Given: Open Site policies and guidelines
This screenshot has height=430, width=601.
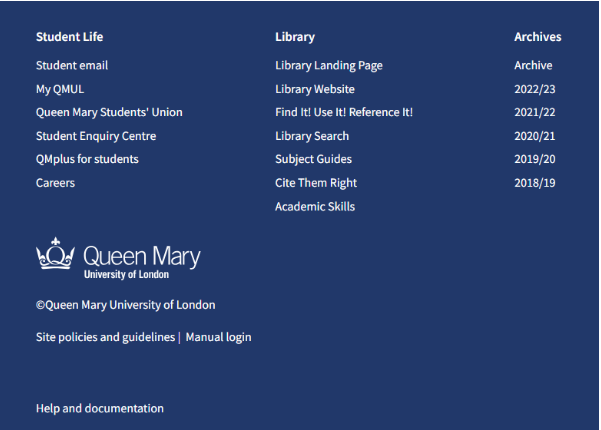Looking at the screenshot, I should [x=105, y=337].
